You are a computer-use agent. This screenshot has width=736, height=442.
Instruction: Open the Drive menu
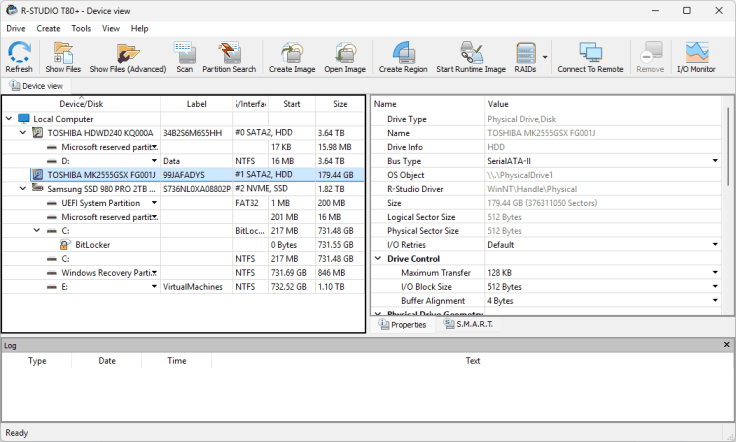[15, 28]
